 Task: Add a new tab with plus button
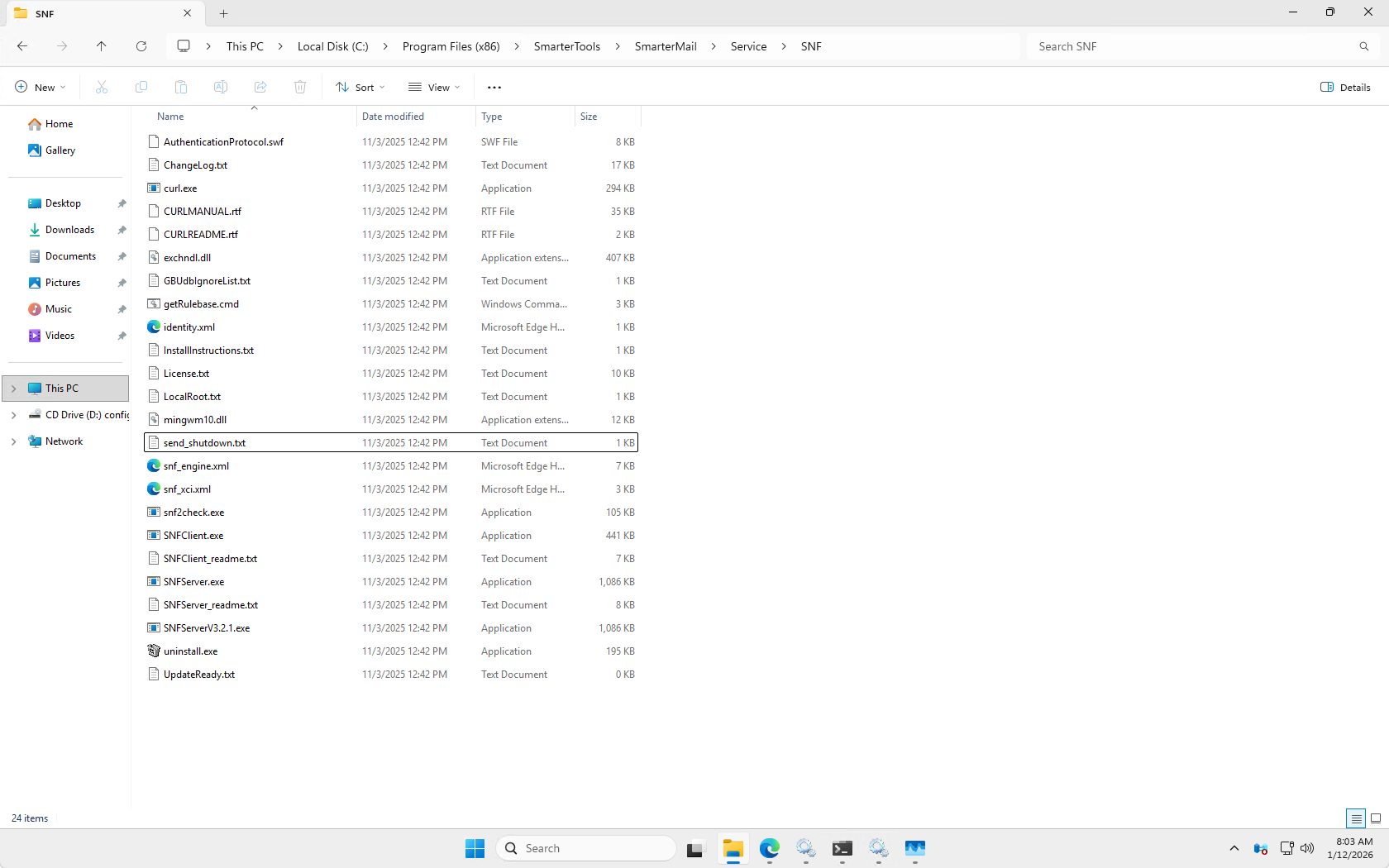tap(224, 13)
